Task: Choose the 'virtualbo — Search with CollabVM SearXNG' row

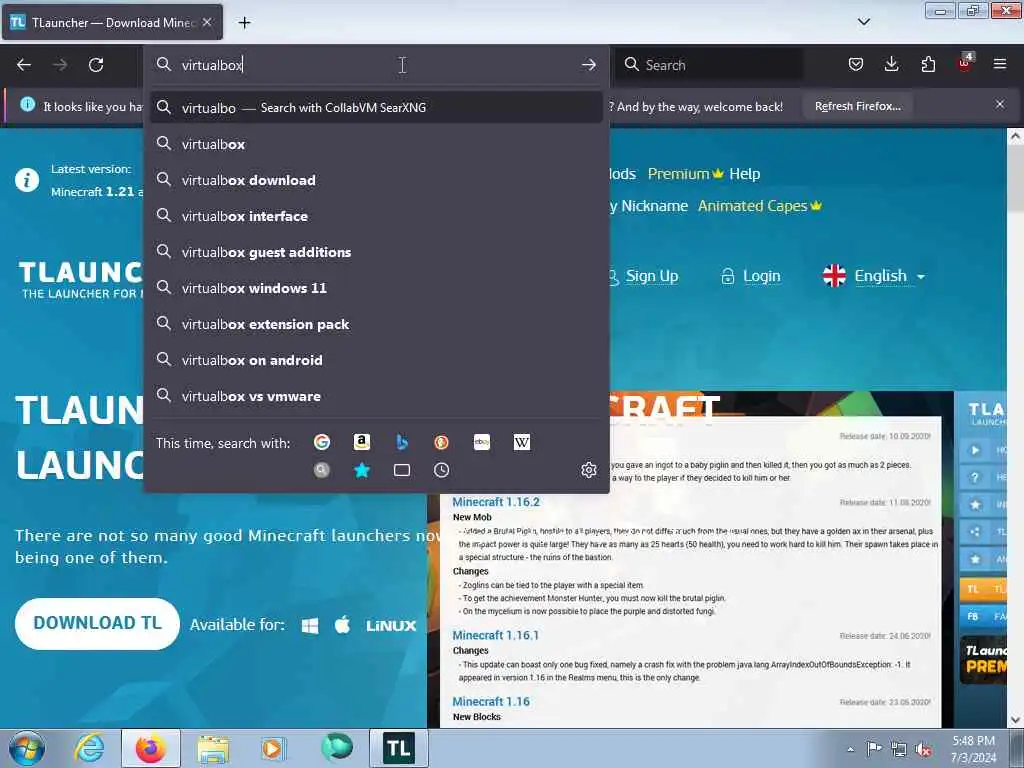Action: point(376,108)
